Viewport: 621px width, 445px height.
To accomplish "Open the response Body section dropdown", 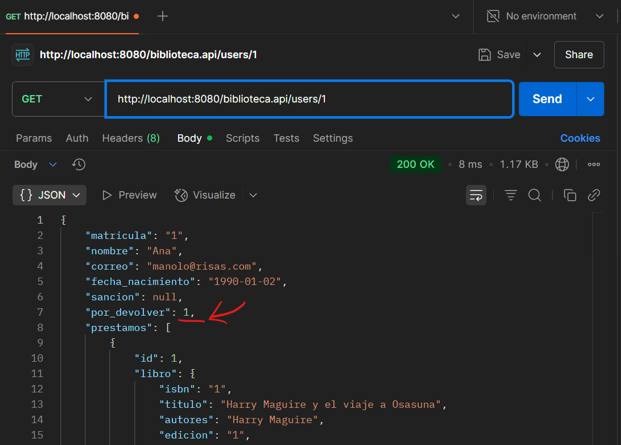I will pos(35,164).
